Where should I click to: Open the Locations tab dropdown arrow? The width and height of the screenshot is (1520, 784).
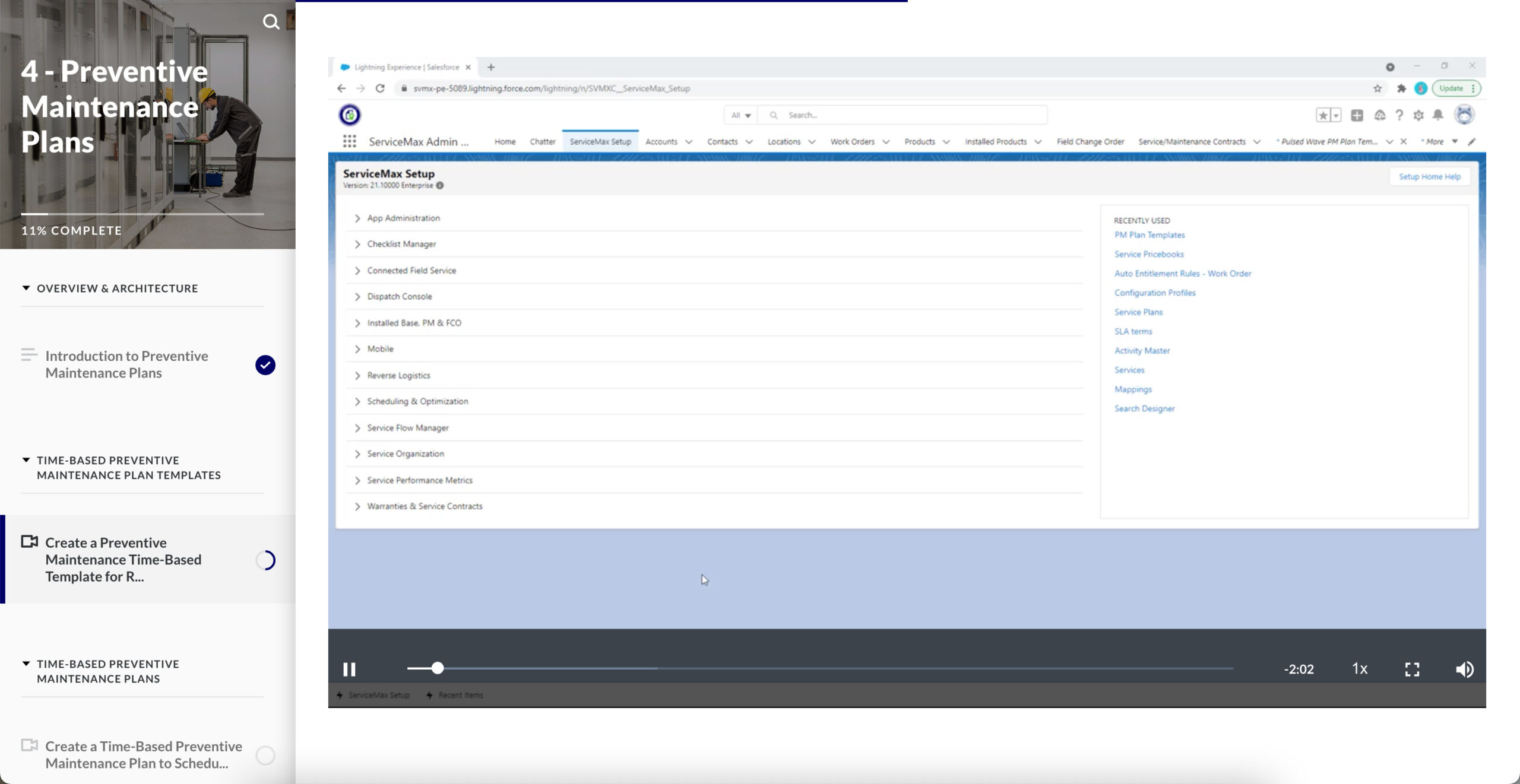(812, 142)
